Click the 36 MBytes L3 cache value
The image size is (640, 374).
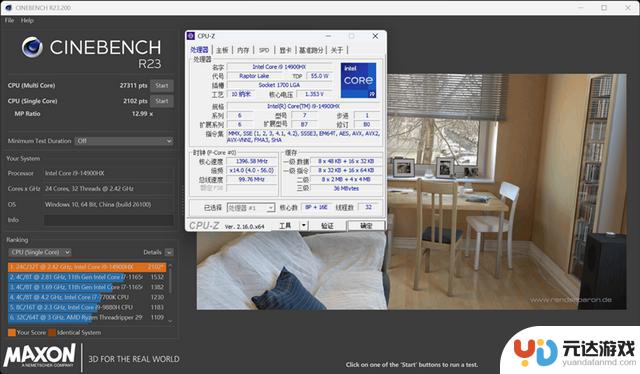346,188
